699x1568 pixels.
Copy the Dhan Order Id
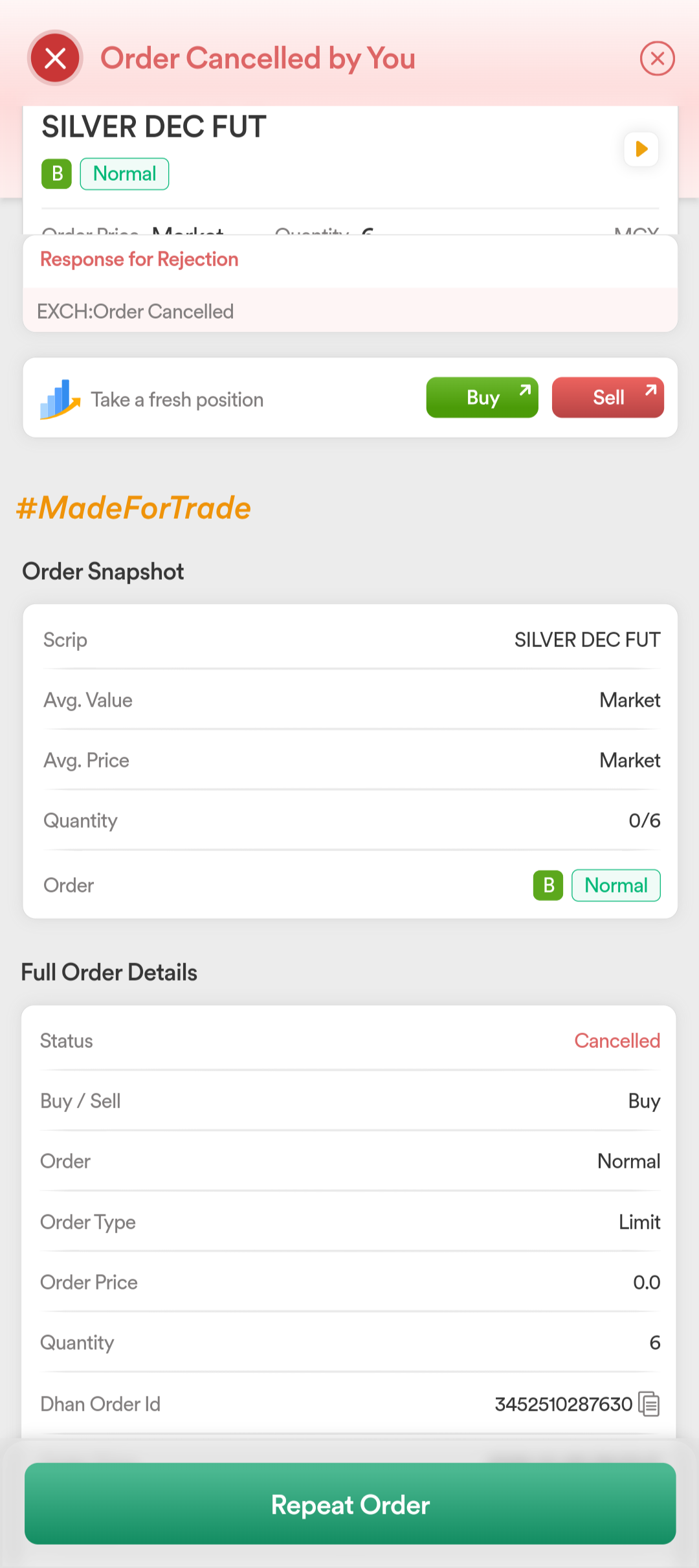tap(649, 1404)
